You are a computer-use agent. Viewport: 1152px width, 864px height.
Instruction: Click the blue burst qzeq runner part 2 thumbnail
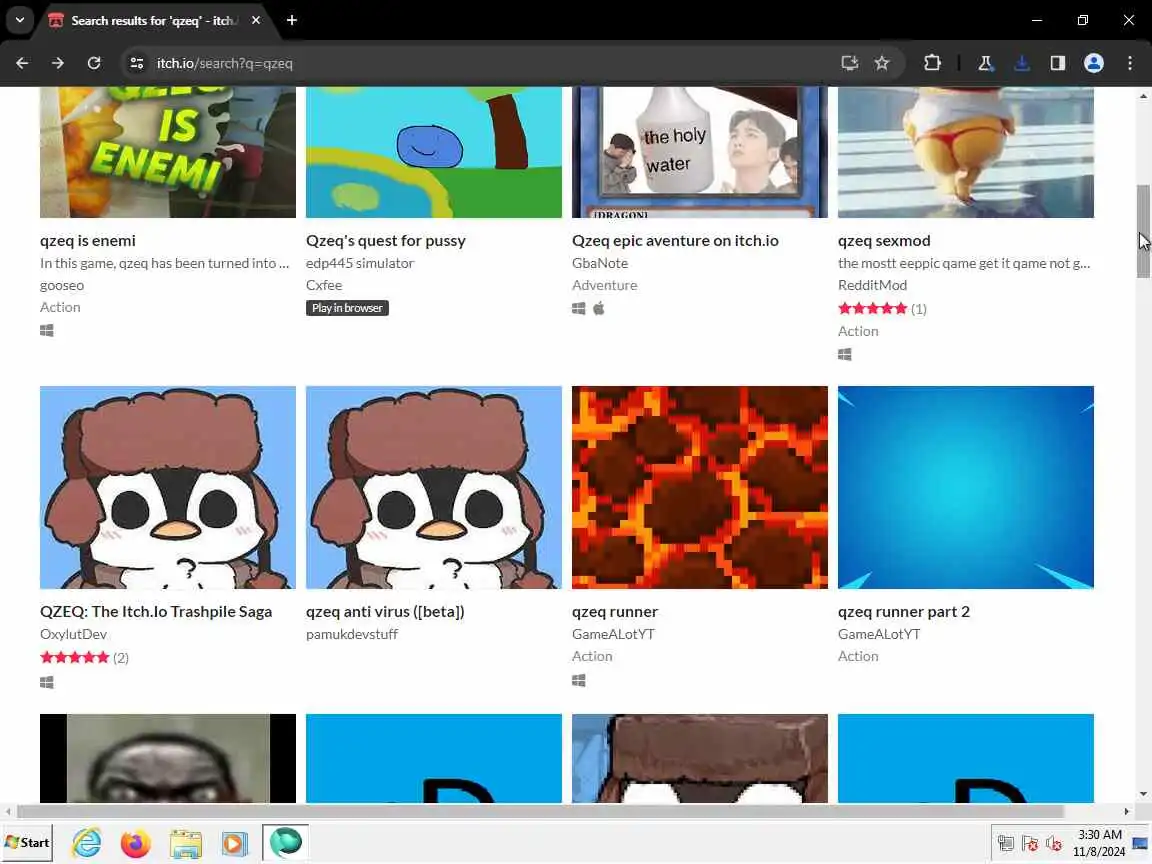click(x=965, y=487)
